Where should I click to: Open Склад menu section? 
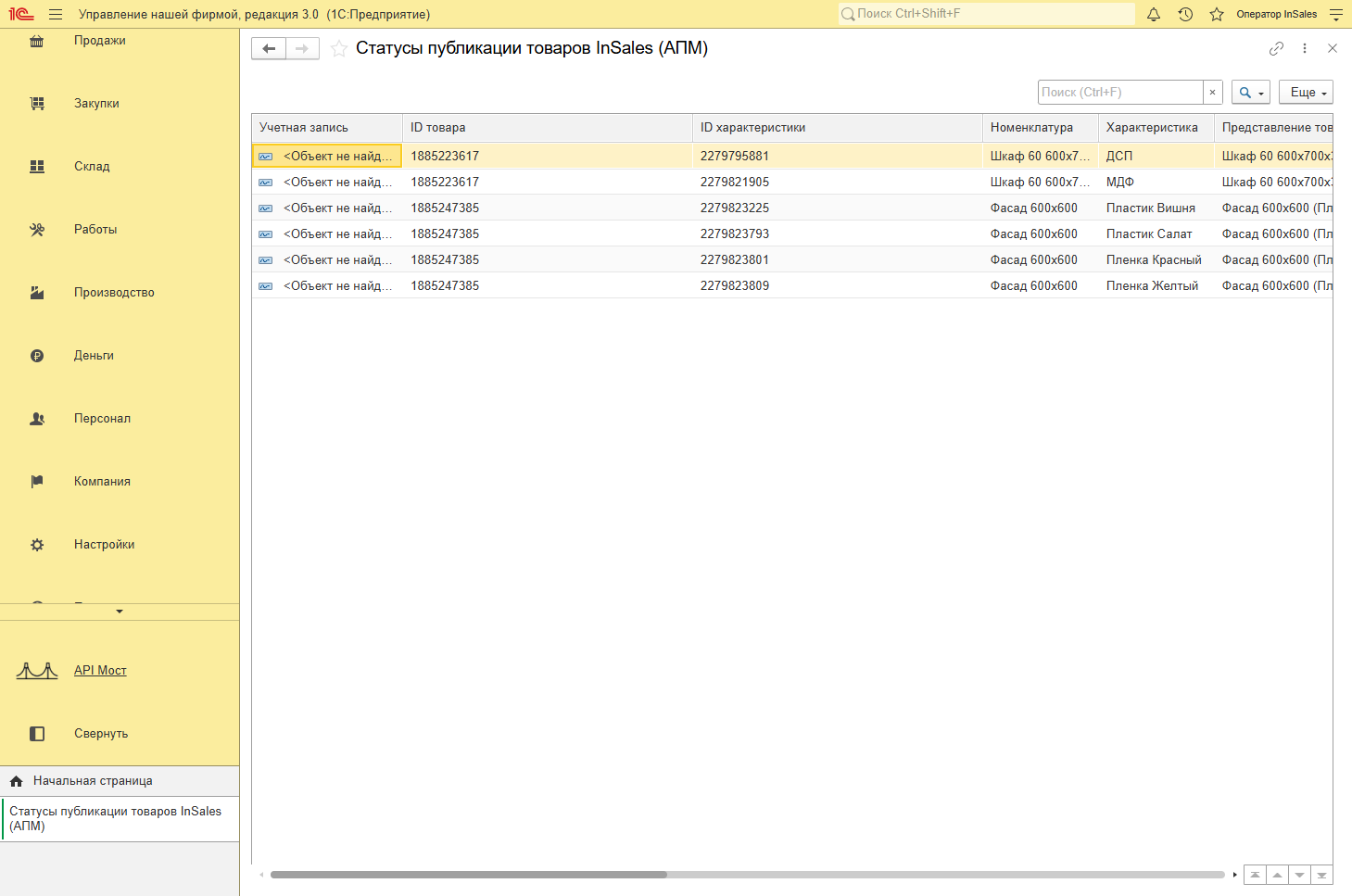pos(92,167)
